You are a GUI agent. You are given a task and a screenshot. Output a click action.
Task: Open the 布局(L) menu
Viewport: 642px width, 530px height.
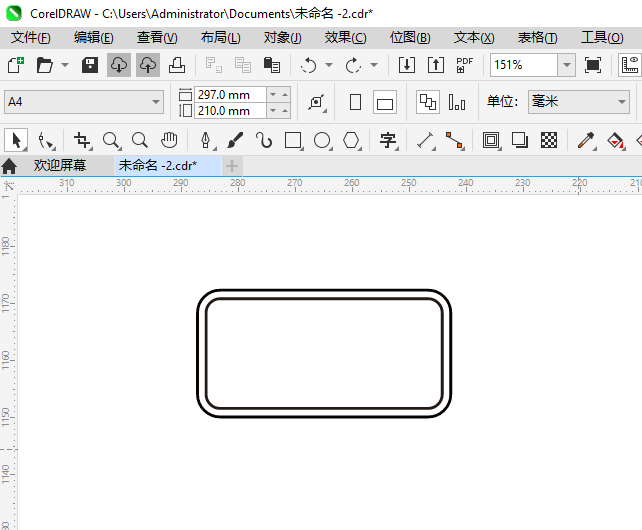point(221,38)
